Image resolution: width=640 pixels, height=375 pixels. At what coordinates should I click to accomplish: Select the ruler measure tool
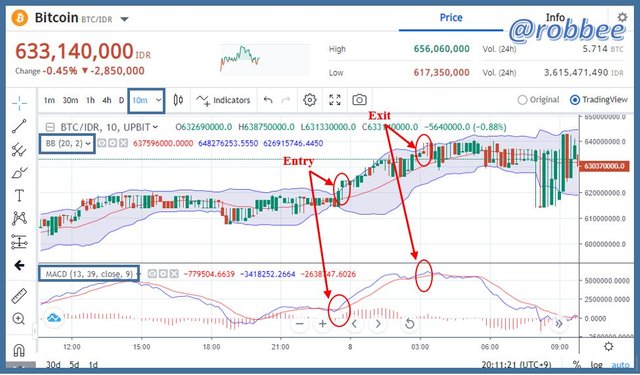pos(19,296)
